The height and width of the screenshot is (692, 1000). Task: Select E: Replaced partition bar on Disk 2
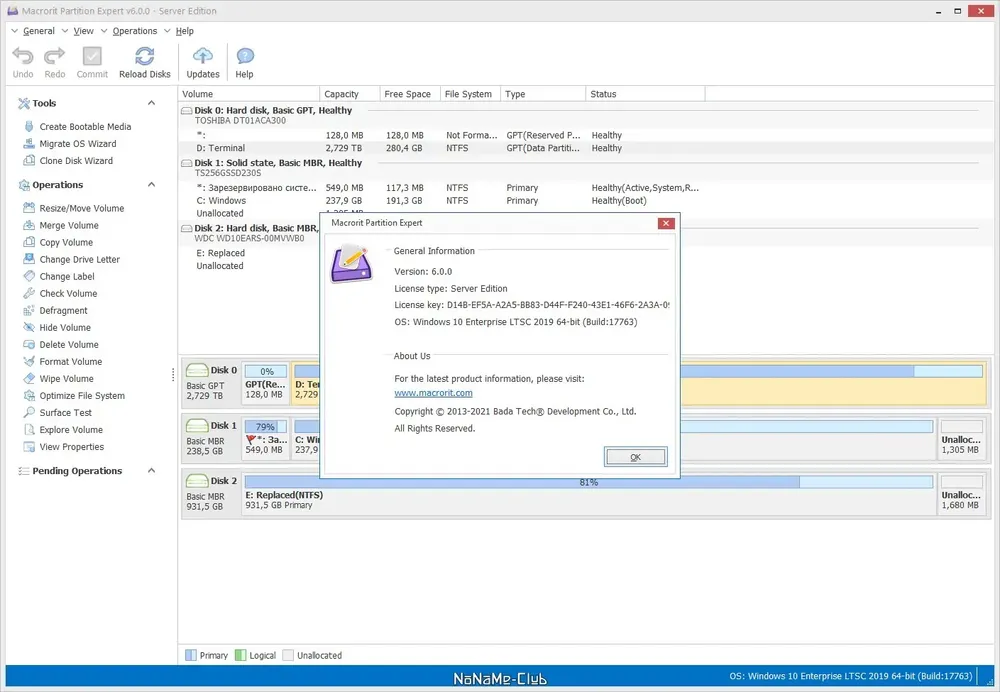coord(589,492)
